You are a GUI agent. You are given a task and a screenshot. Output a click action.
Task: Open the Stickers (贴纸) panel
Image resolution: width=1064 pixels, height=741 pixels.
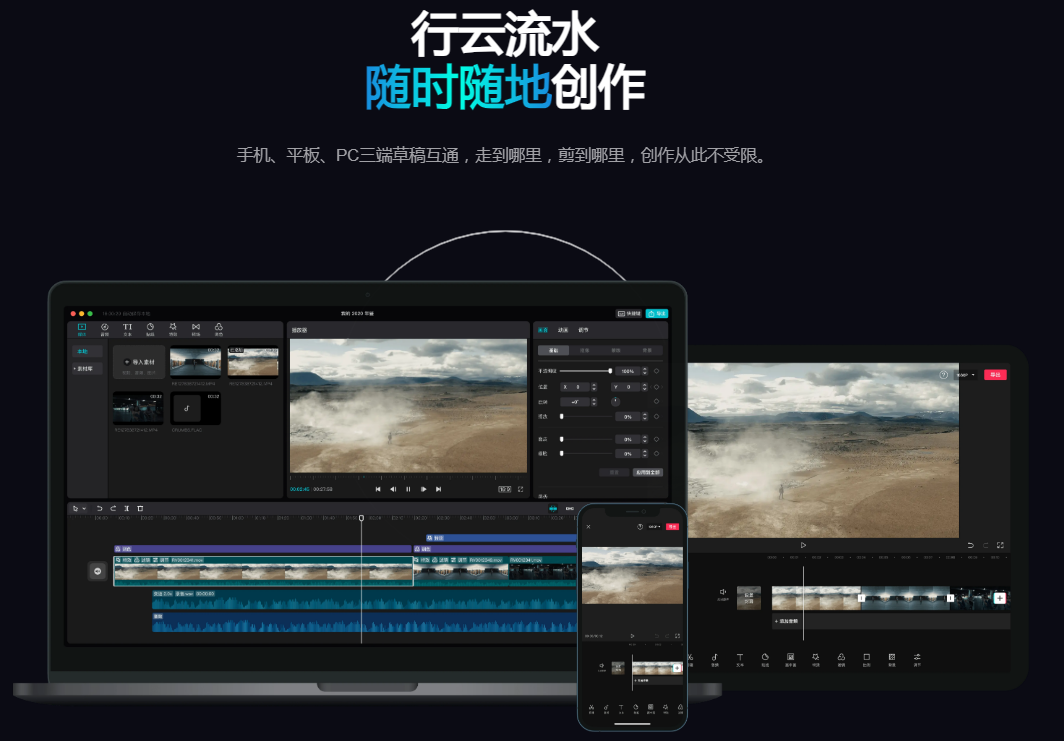click(151, 329)
